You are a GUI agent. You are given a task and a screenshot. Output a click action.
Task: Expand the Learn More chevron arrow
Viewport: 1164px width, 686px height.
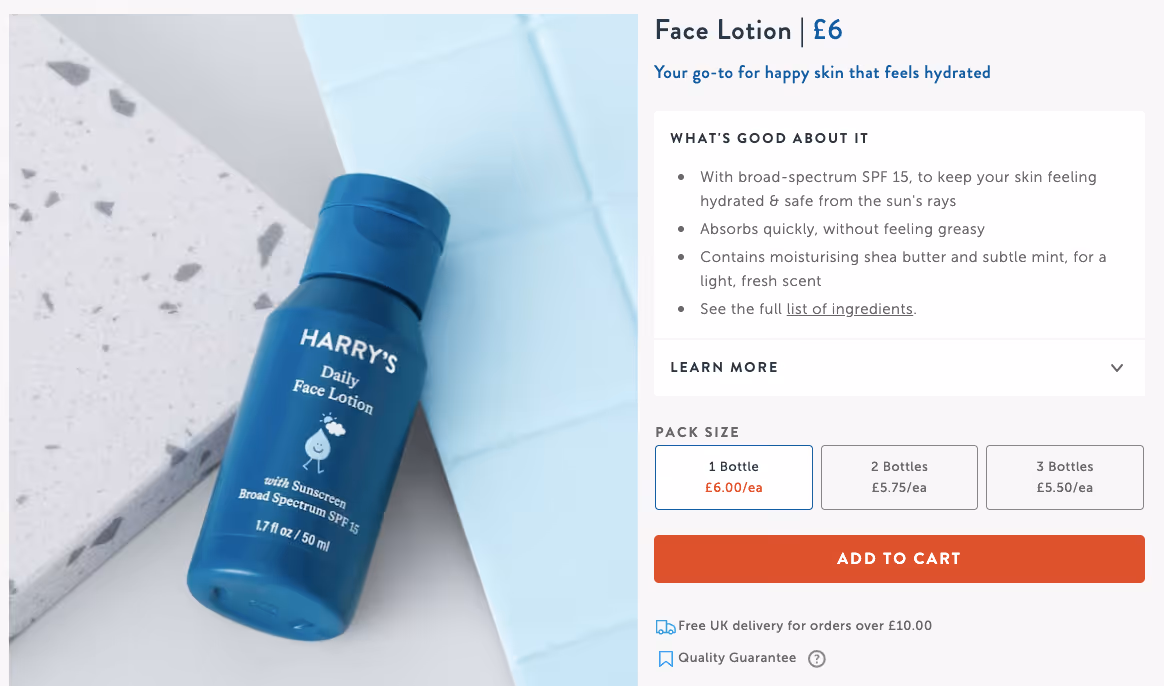[1116, 368]
